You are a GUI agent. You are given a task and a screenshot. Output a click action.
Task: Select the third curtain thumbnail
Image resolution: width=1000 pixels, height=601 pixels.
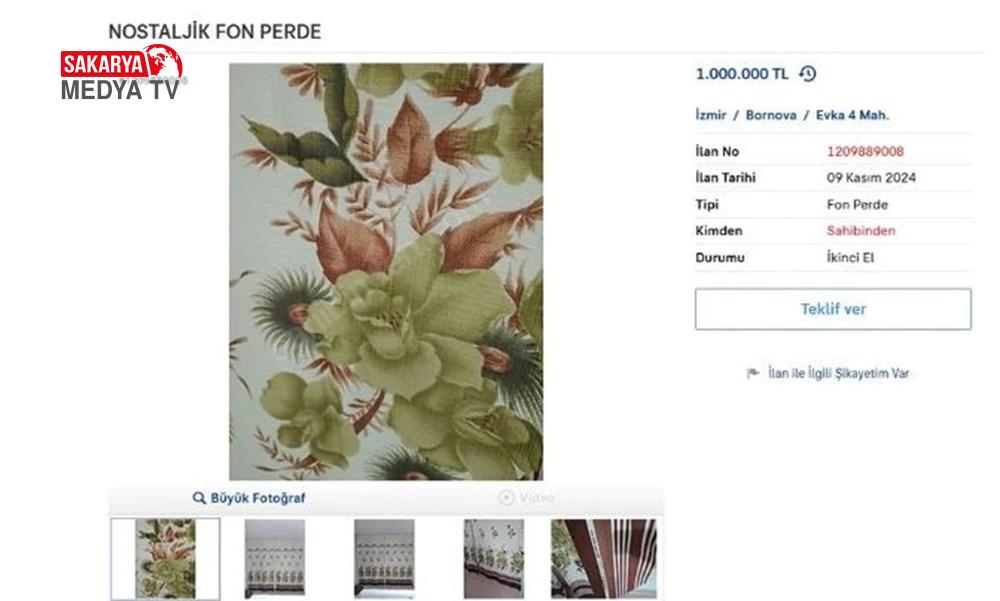384,559
